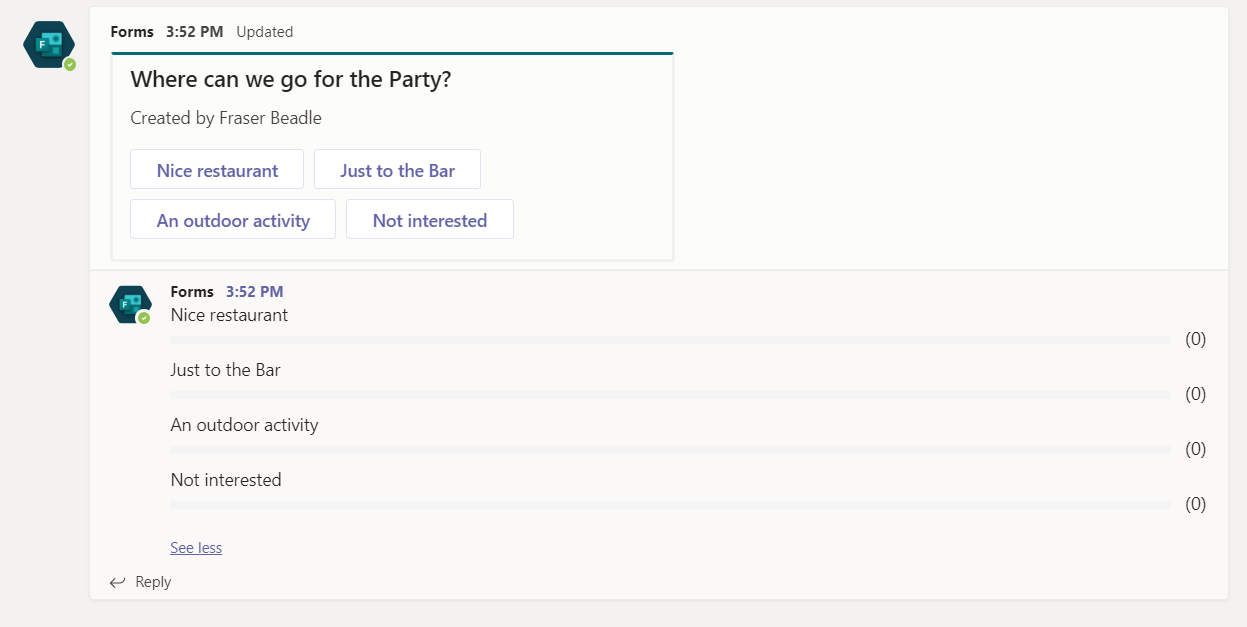Click the Just to the Bar result bar
This screenshot has height=627, width=1247.
tap(670, 395)
